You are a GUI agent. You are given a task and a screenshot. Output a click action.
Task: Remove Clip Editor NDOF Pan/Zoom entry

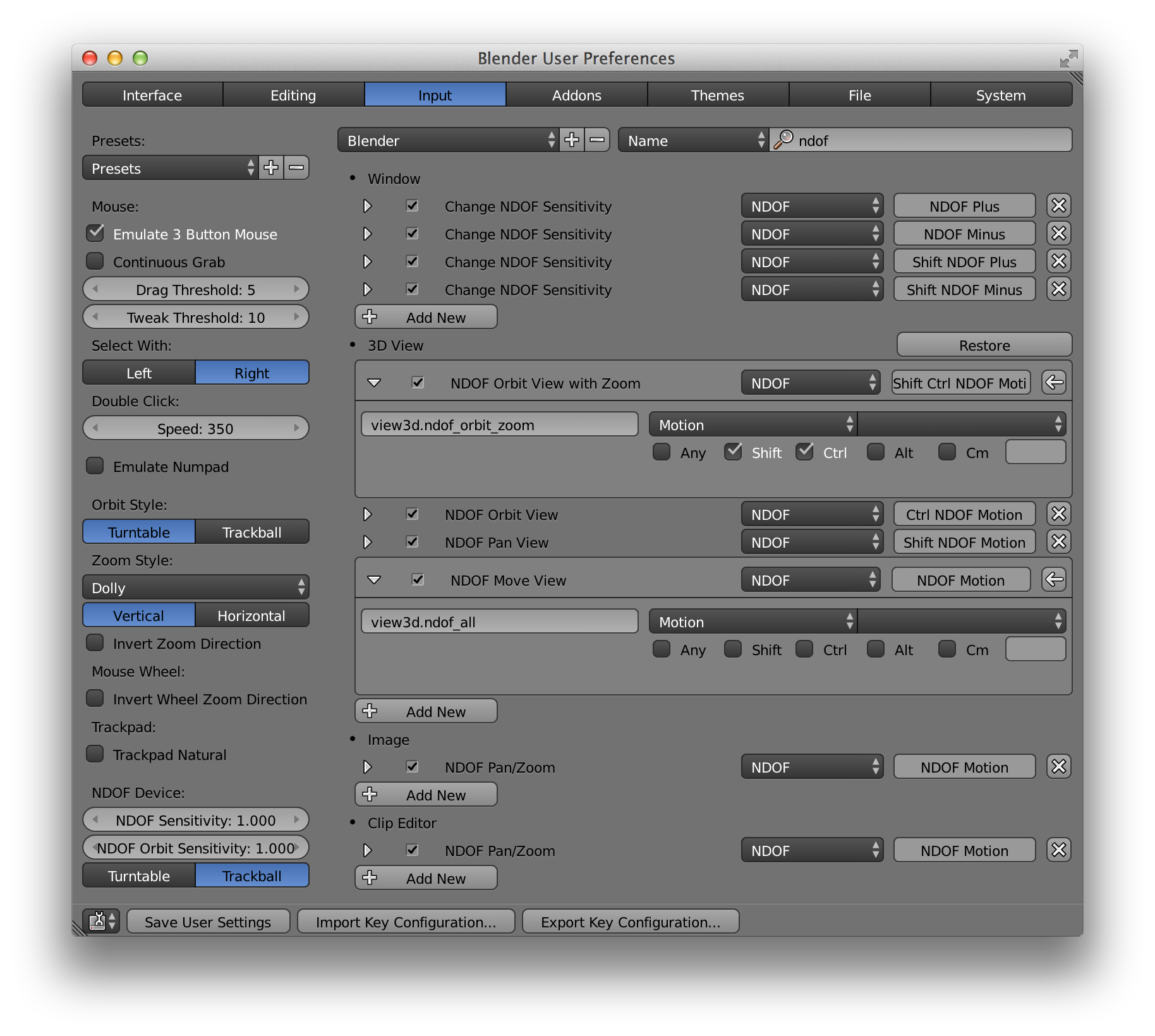tap(1058, 850)
